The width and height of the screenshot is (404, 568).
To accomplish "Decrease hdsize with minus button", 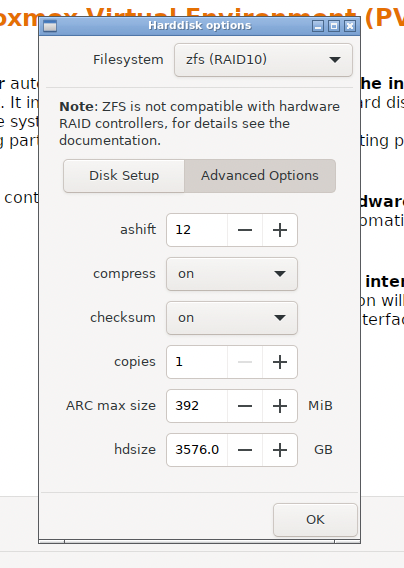I will click(x=245, y=450).
